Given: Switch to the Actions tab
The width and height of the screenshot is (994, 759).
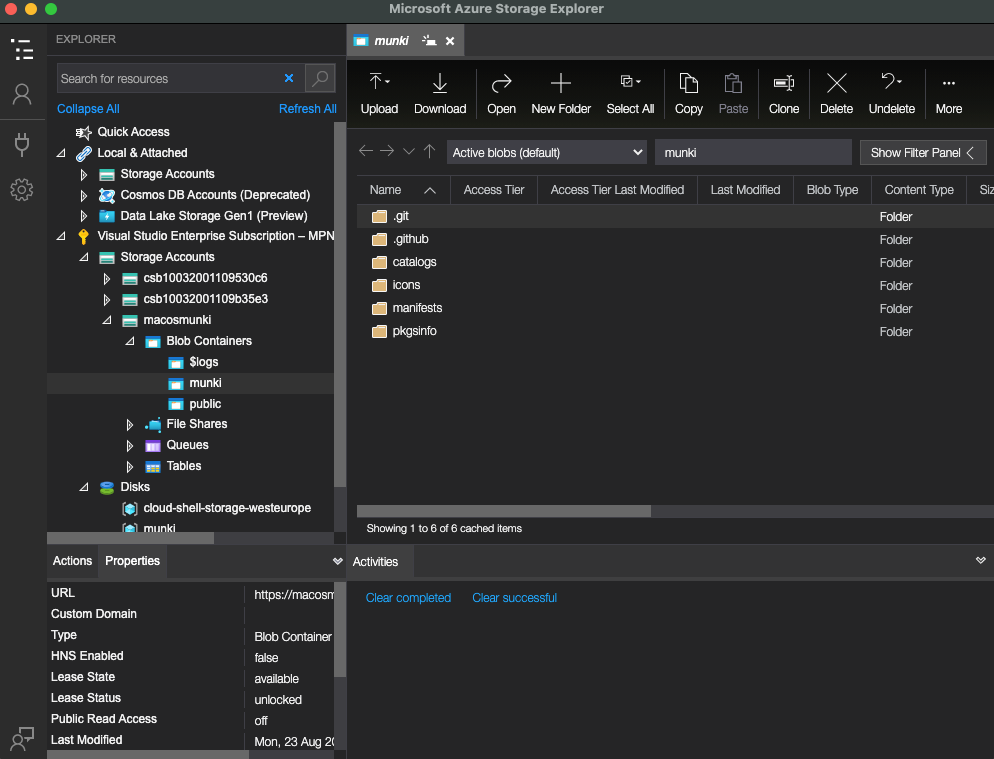Looking at the screenshot, I should pyautogui.click(x=72, y=561).
